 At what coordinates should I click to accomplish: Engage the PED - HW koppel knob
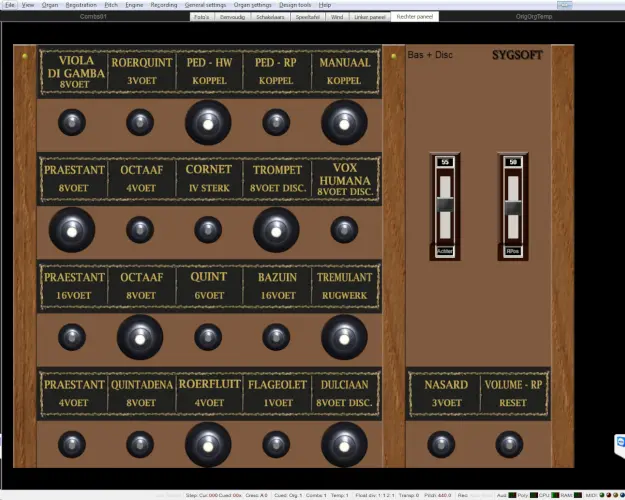pos(208,123)
